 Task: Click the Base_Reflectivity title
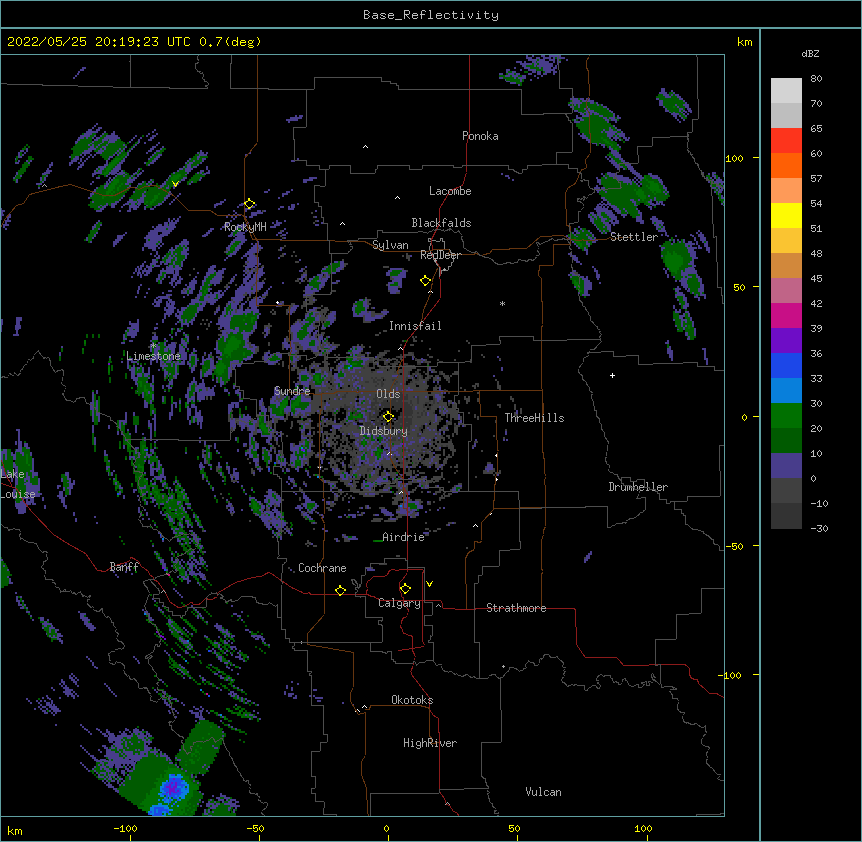(x=431, y=15)
